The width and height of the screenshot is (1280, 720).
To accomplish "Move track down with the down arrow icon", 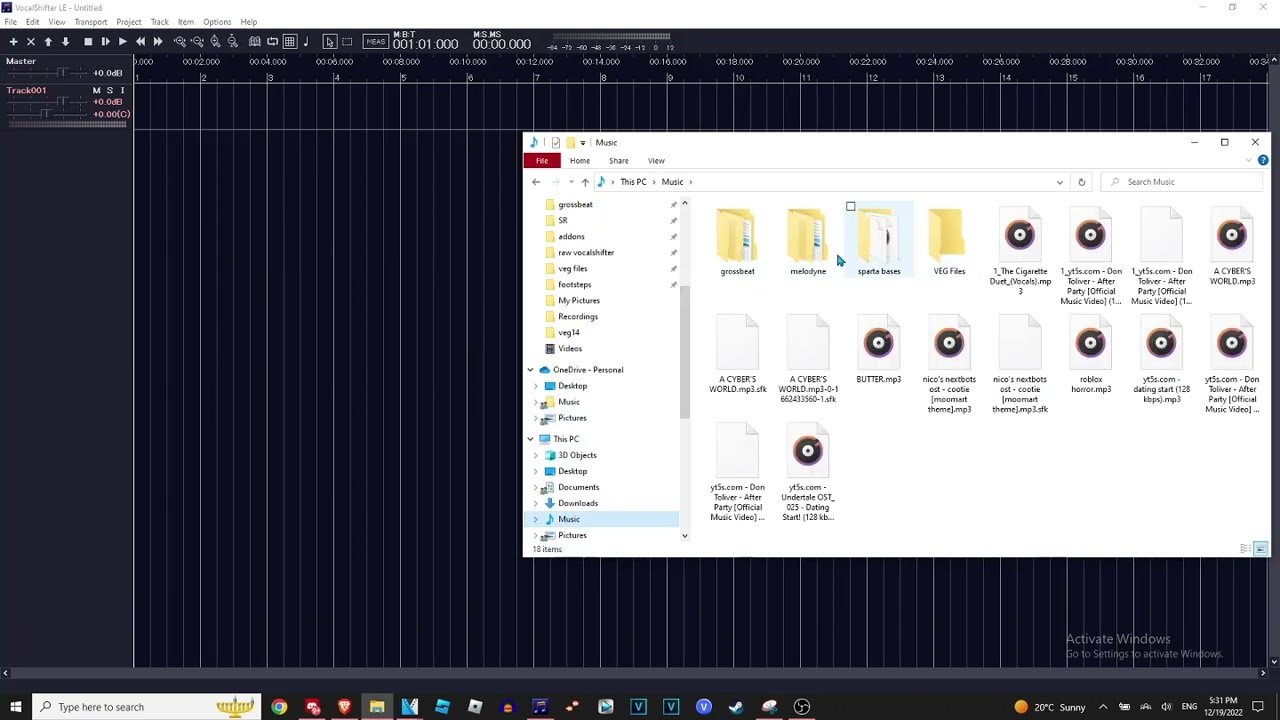I will coord(65,42).
